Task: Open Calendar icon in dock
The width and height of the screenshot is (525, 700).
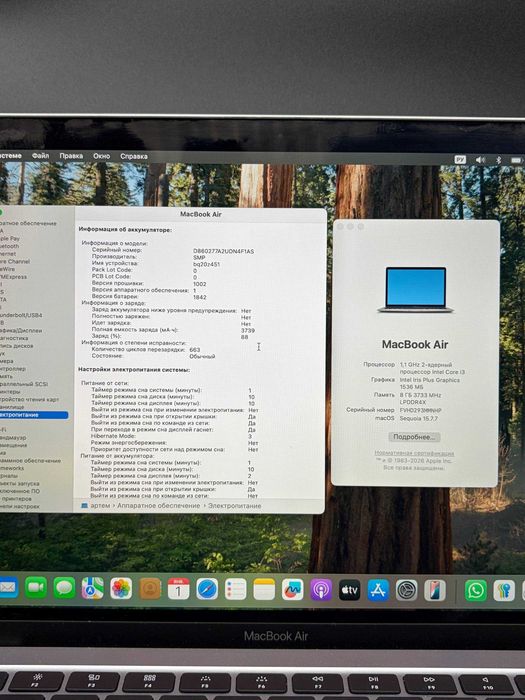Action: click(x=179, y=589)
